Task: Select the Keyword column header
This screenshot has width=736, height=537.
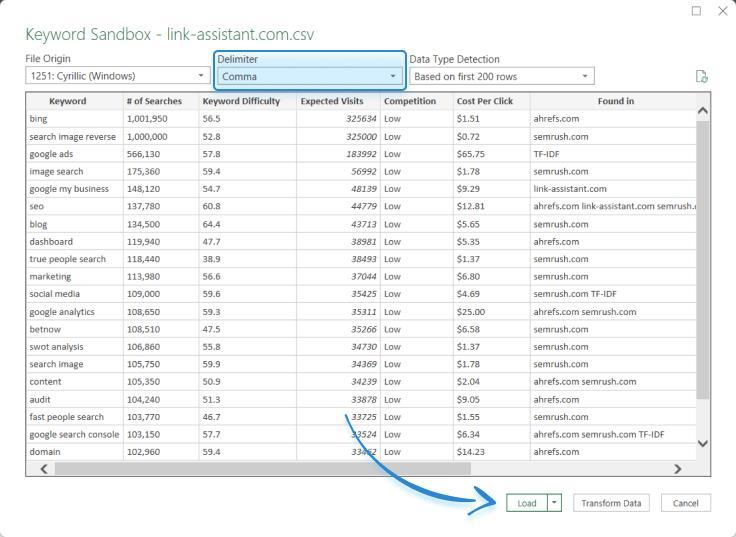Action: tap(67, 101)
